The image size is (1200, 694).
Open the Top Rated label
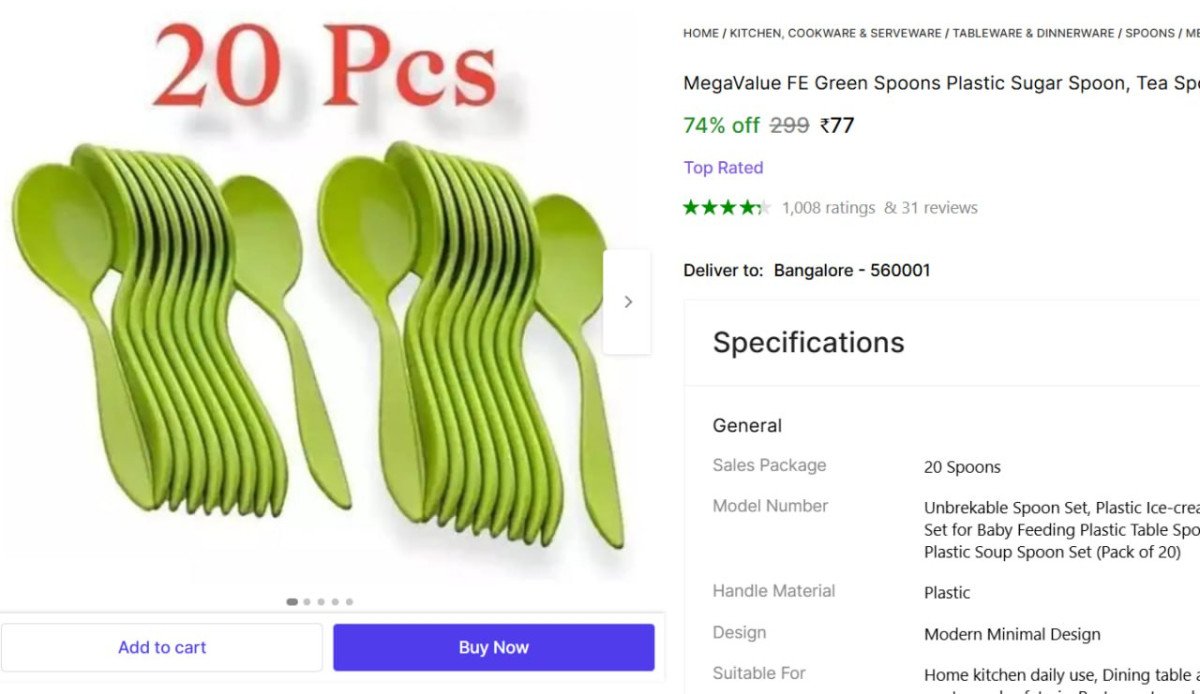tap(723, 168)
